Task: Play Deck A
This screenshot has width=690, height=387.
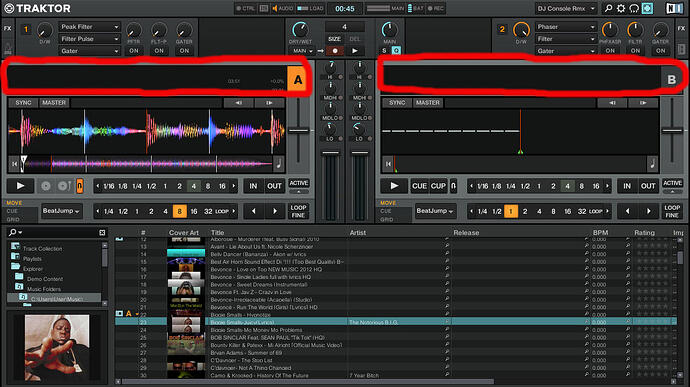Action: 20,186
